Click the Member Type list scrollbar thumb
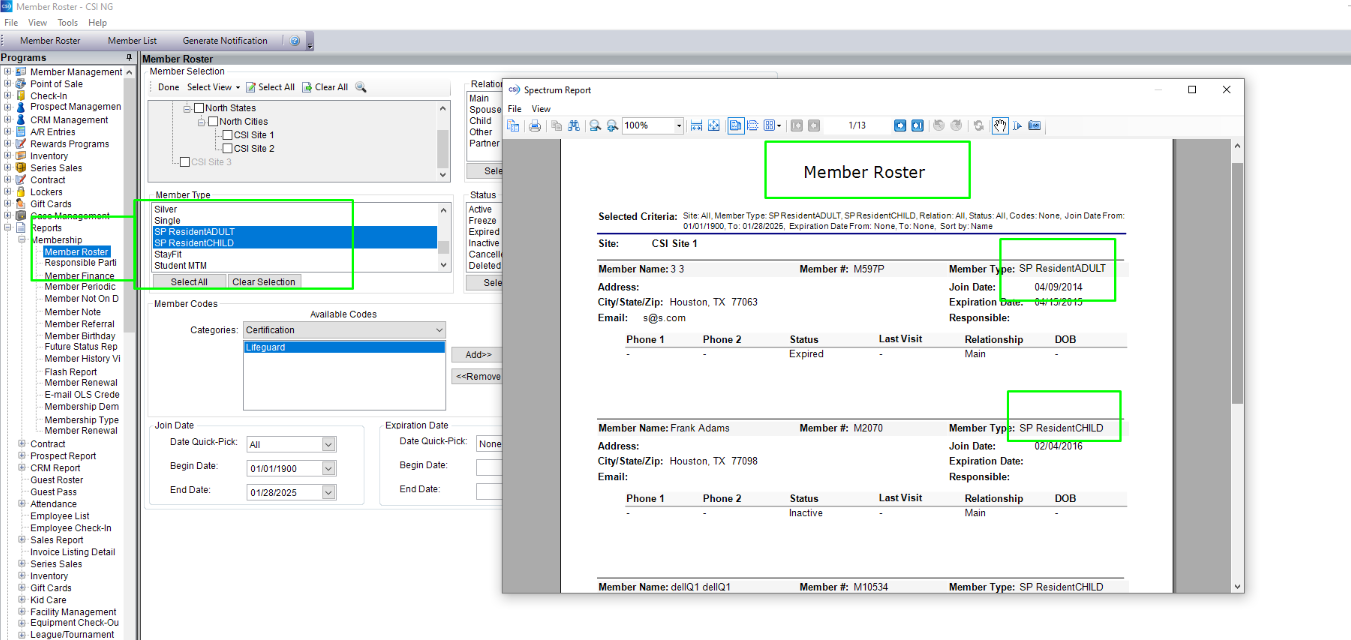1351x640 pixels. [444, 247]
